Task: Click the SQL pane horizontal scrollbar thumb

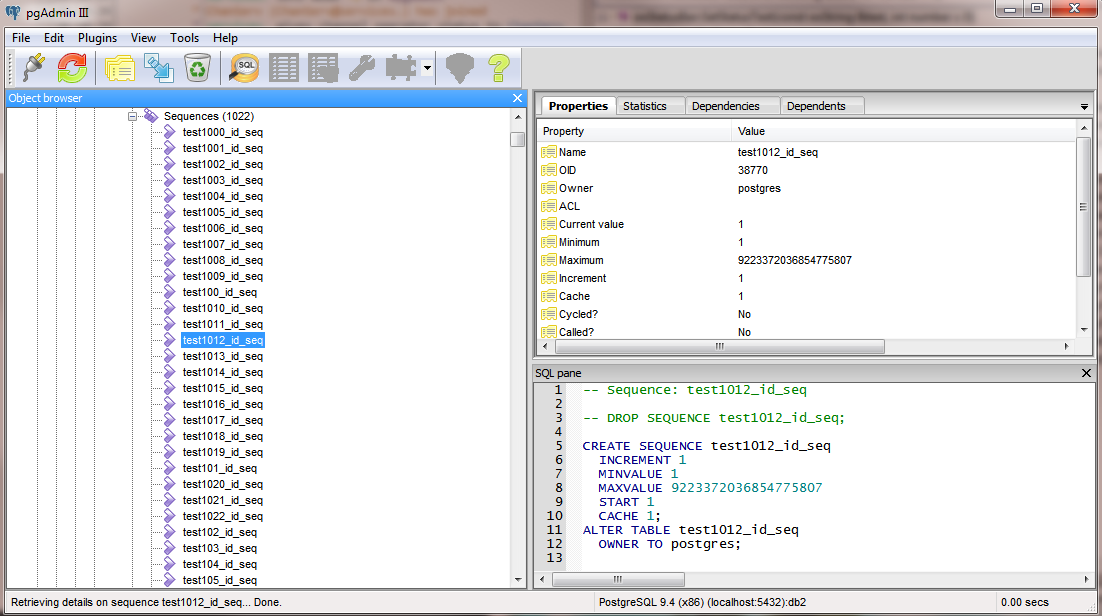Action: tap(618, 579)
